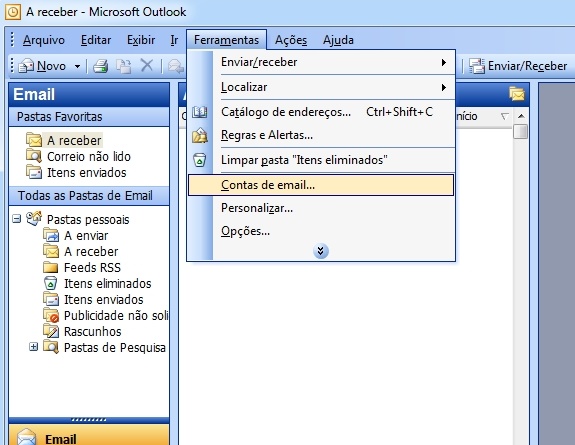Click Itens enviados icon in Pastas Favoritas
575x445 pixels.
[x=34, y=172]
